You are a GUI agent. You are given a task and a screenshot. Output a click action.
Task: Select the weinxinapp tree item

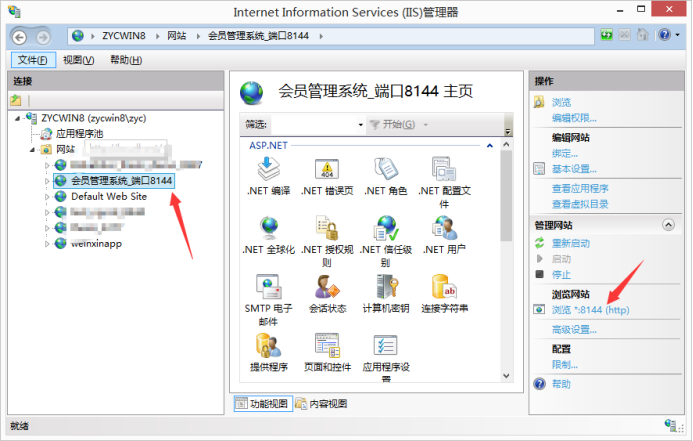coord(96,243)
